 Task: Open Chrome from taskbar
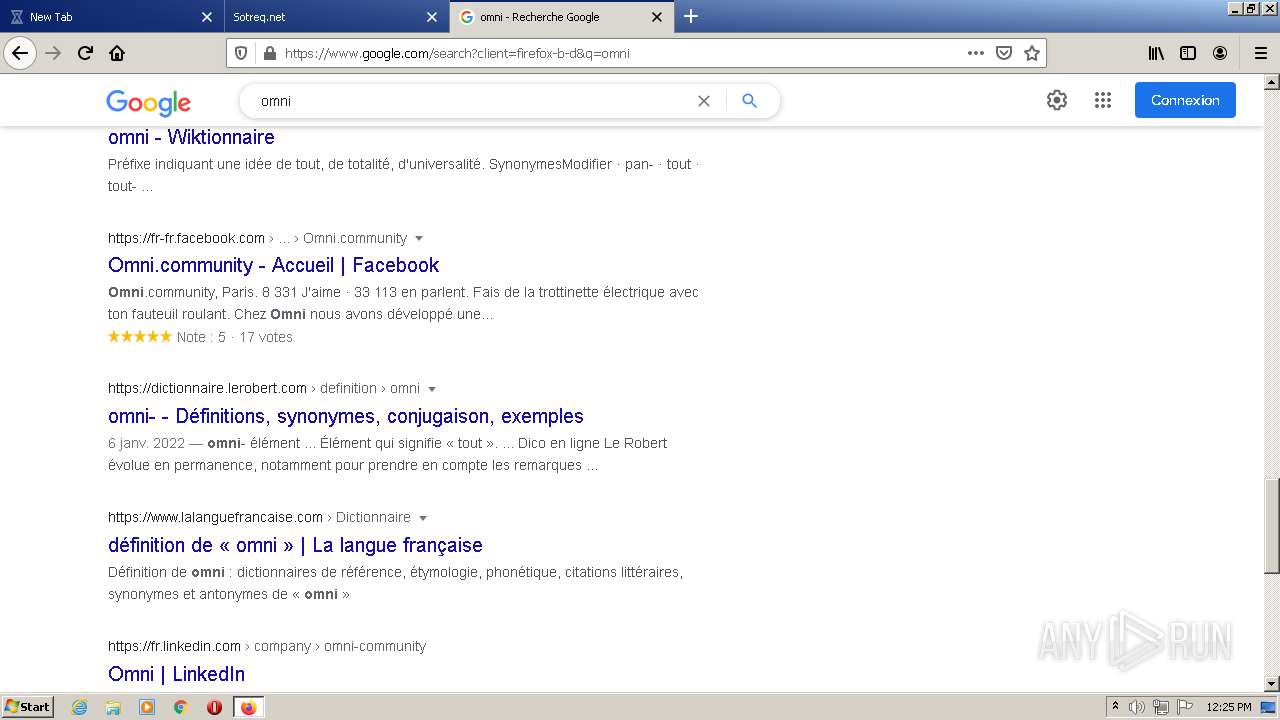tap(181, 707)
